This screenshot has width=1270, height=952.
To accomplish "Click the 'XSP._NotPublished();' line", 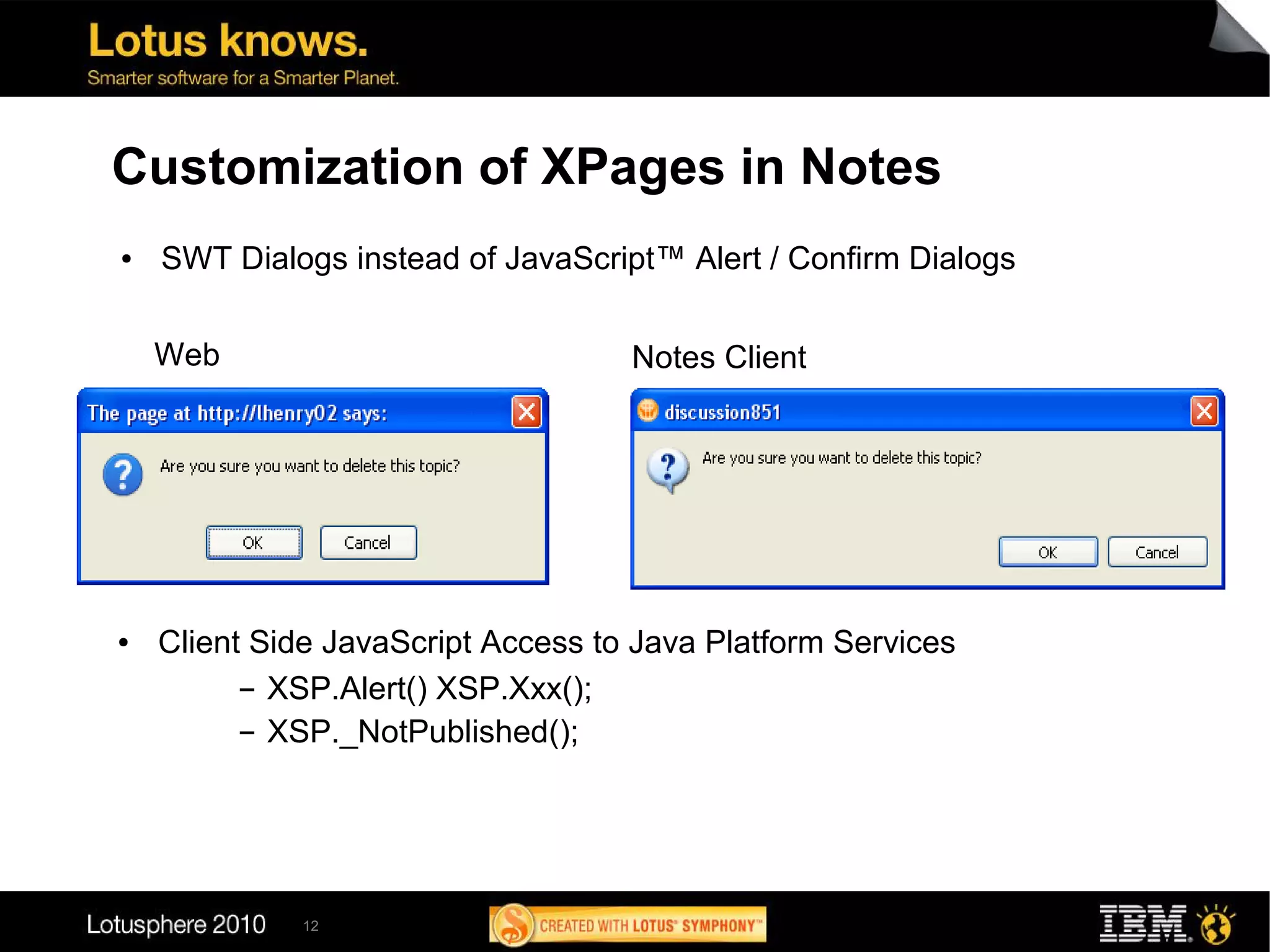I will [x=422, y=732].
